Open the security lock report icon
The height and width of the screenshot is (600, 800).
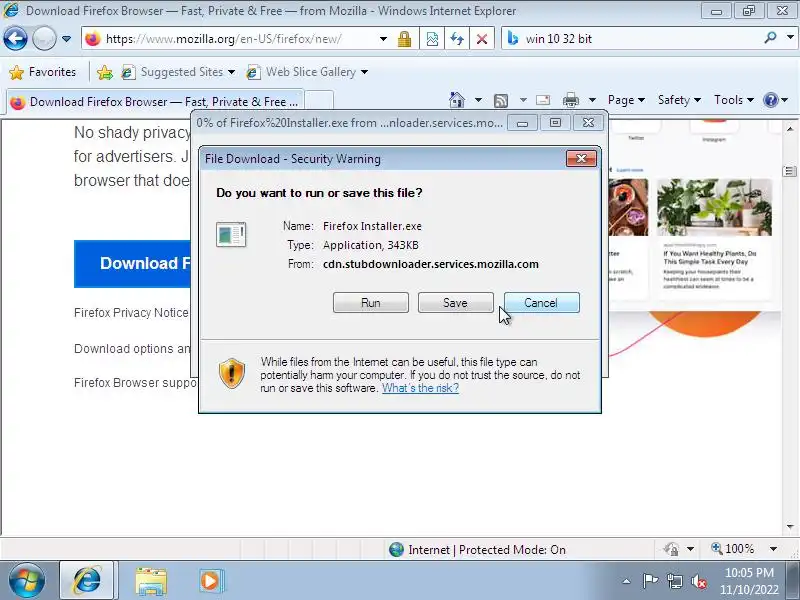pyautogui.click(x=405, y=39)
